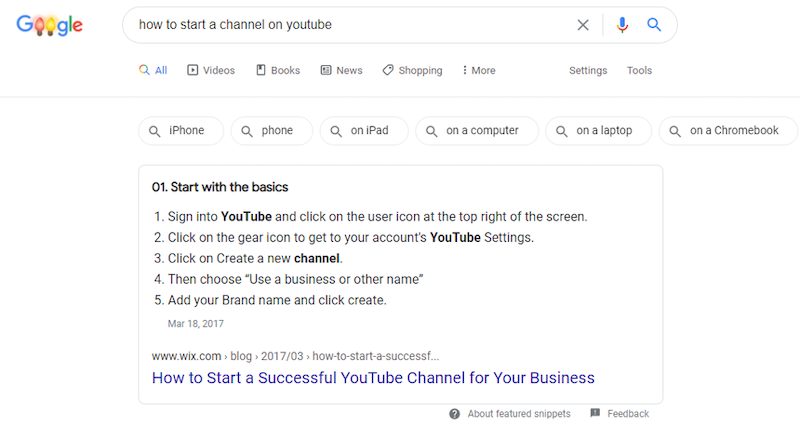Open the Wix YouTube Channel article link
Image resolution: width=800 pixels, height=438 pixels.
(373, 378)
